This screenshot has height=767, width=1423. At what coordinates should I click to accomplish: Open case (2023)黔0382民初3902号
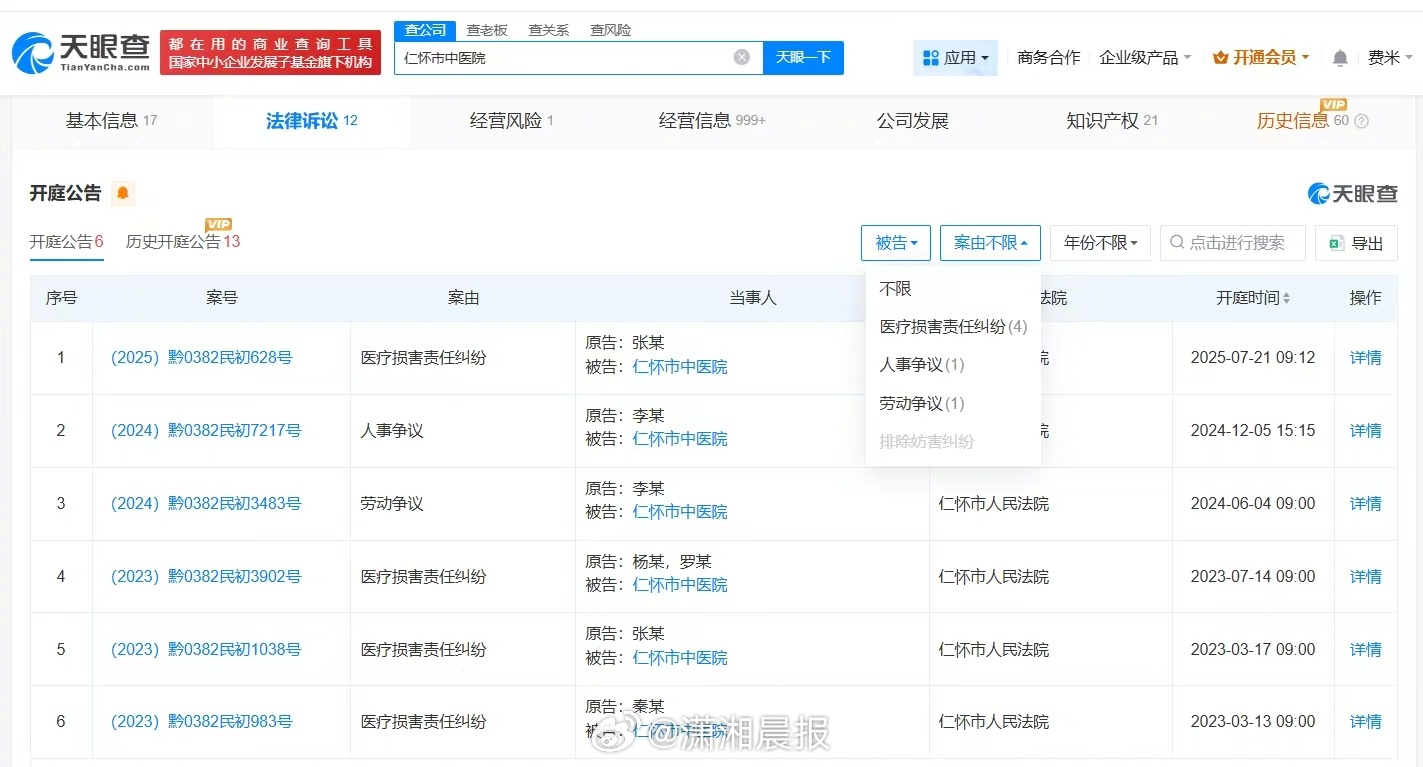point(205,577)
